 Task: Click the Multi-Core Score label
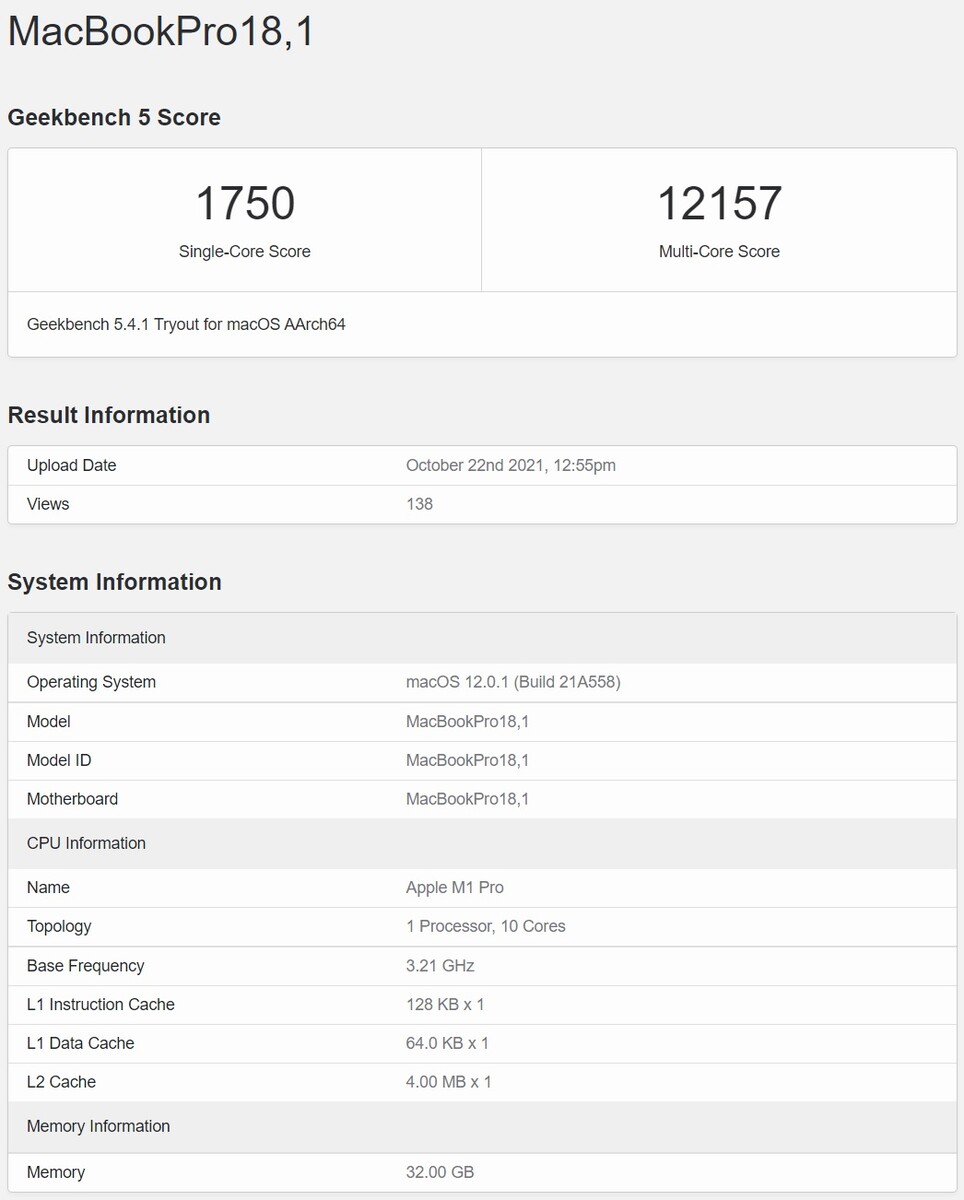coord(719,252)
